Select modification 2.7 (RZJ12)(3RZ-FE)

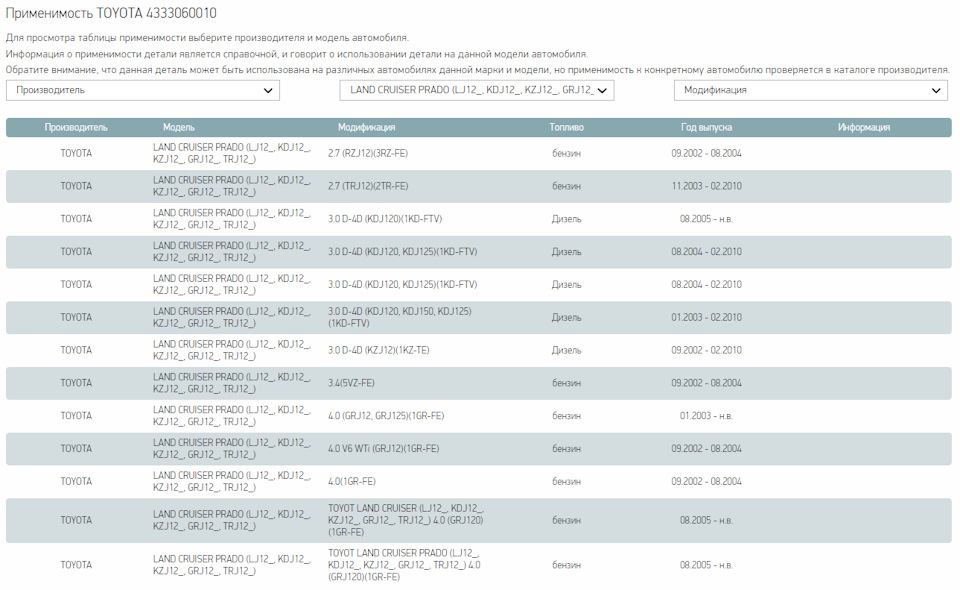[x=367, y=153]
